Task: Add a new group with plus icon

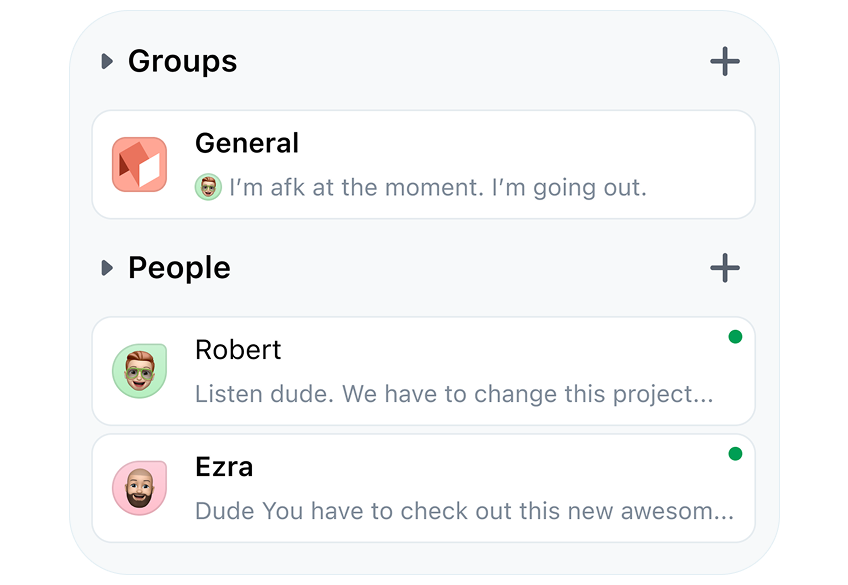Action: [725, 61]
